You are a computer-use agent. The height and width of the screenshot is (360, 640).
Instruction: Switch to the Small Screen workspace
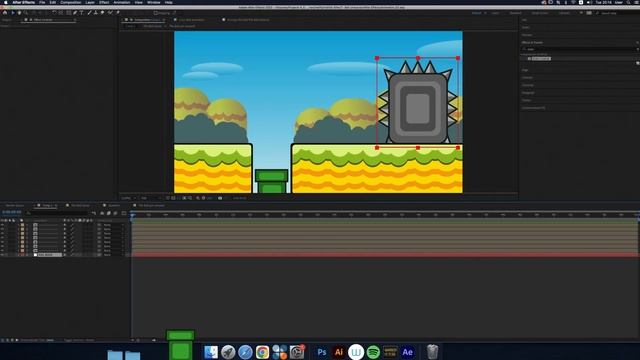pos(540,13)
